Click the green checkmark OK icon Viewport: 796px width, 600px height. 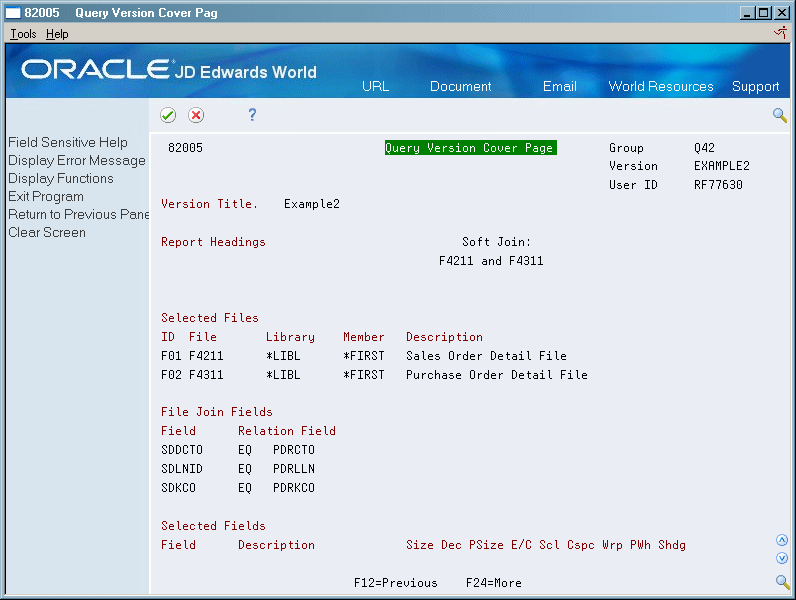tap(168, 115)
